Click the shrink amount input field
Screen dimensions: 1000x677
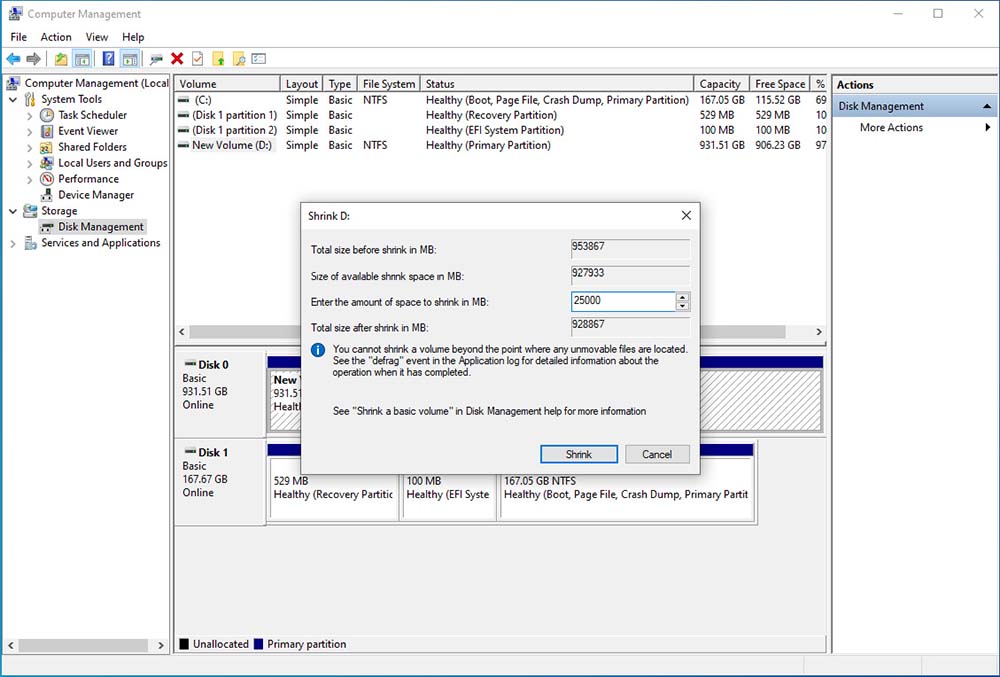[622, 301]
